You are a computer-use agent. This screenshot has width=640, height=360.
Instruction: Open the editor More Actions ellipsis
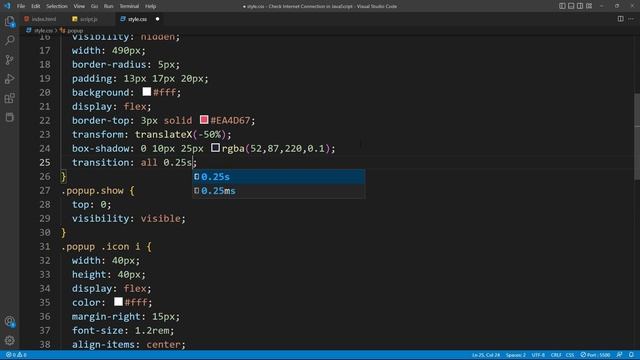[631, 19]
